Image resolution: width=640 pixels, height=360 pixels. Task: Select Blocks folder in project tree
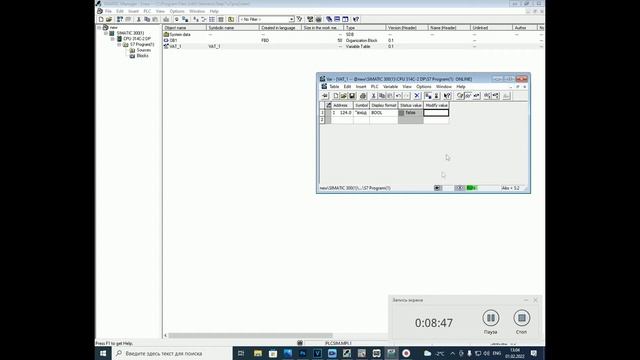(142, 56)
